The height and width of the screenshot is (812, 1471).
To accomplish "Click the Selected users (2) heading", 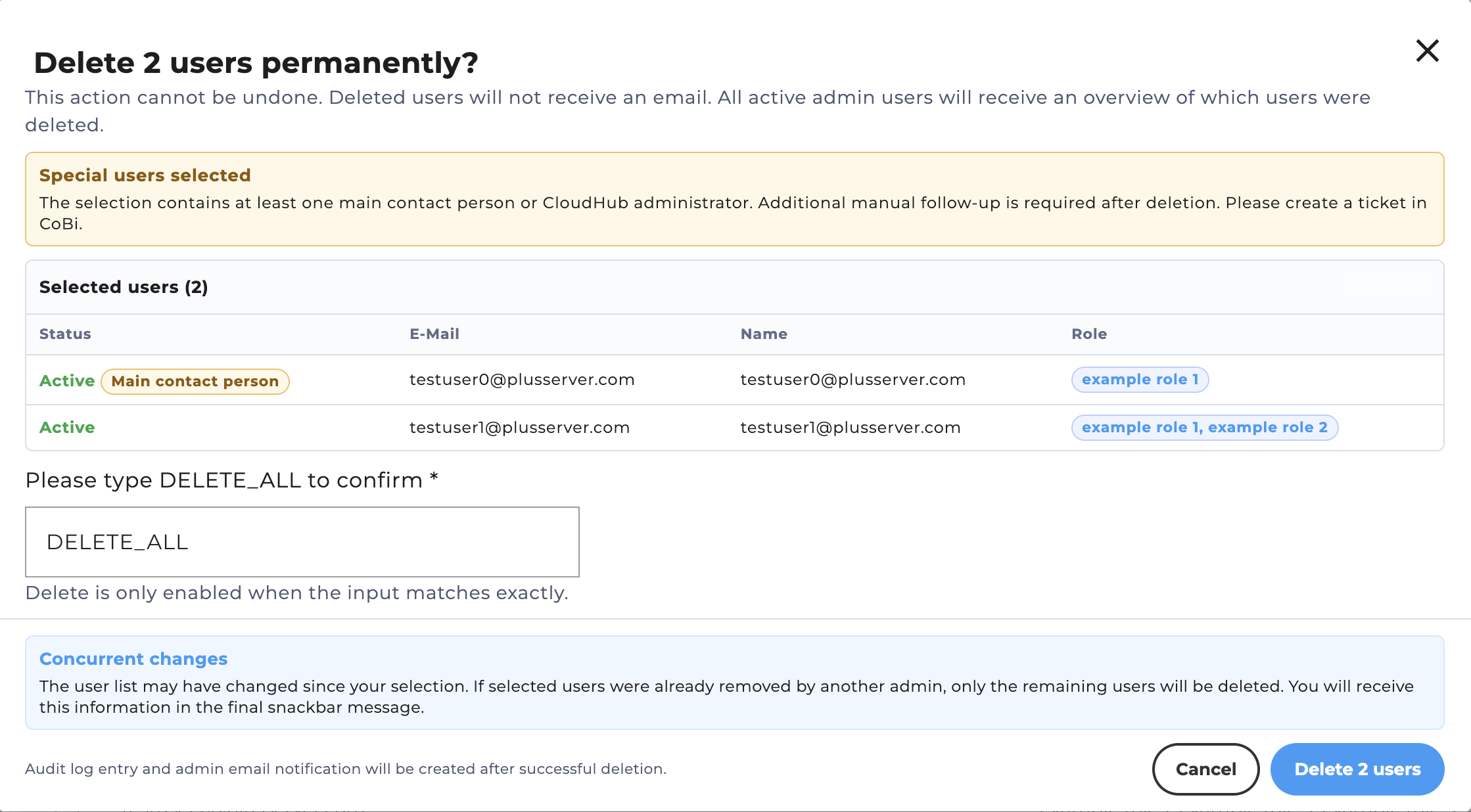I will point(124,287).
